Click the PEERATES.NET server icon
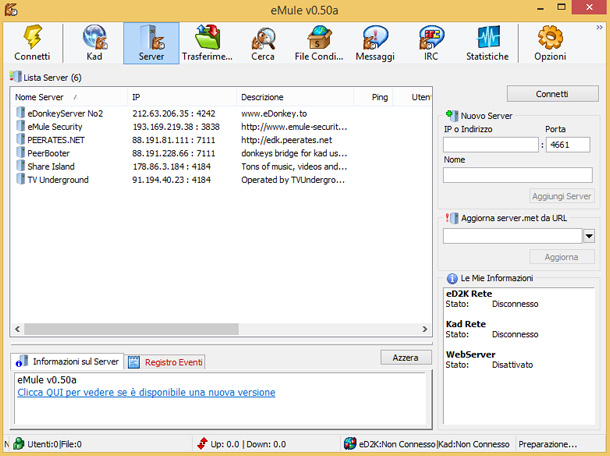The image size is (610, 456). [21, 139]
